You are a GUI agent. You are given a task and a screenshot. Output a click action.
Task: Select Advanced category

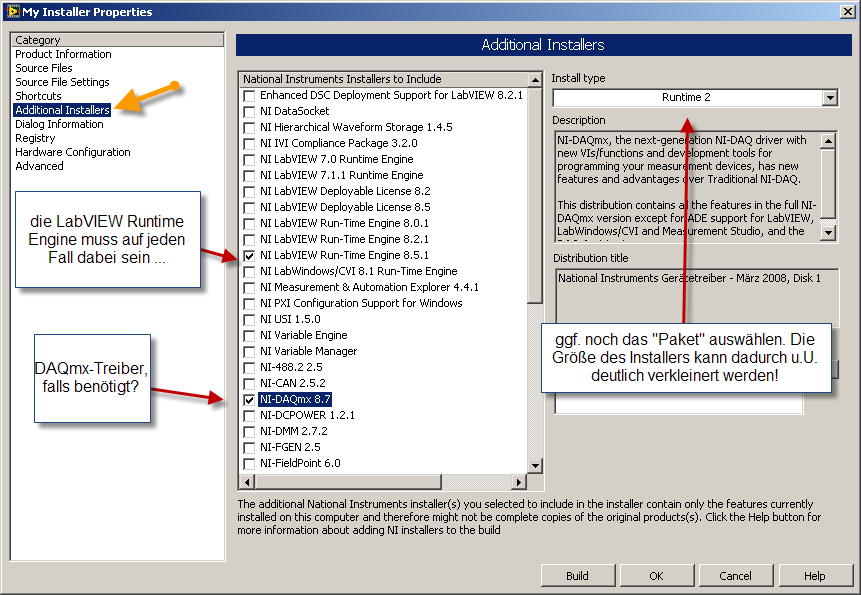[x=40, y=166]
